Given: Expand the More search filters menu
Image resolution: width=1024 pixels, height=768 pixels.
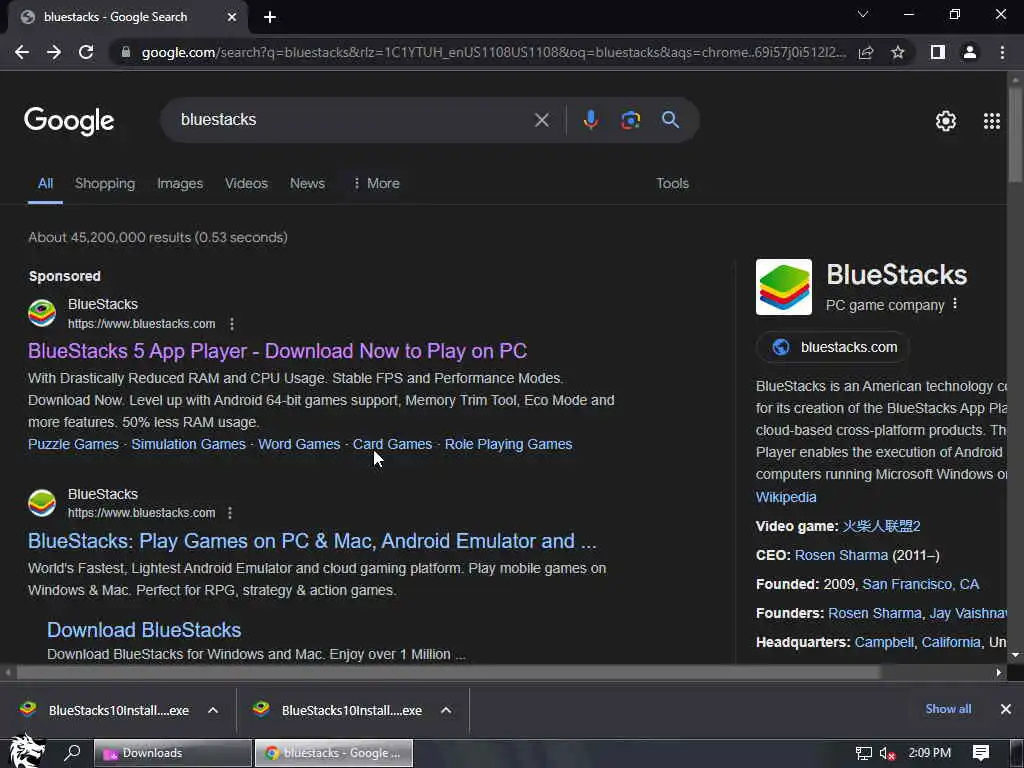Looking at the screenshot, I should [x=376, y=184].
